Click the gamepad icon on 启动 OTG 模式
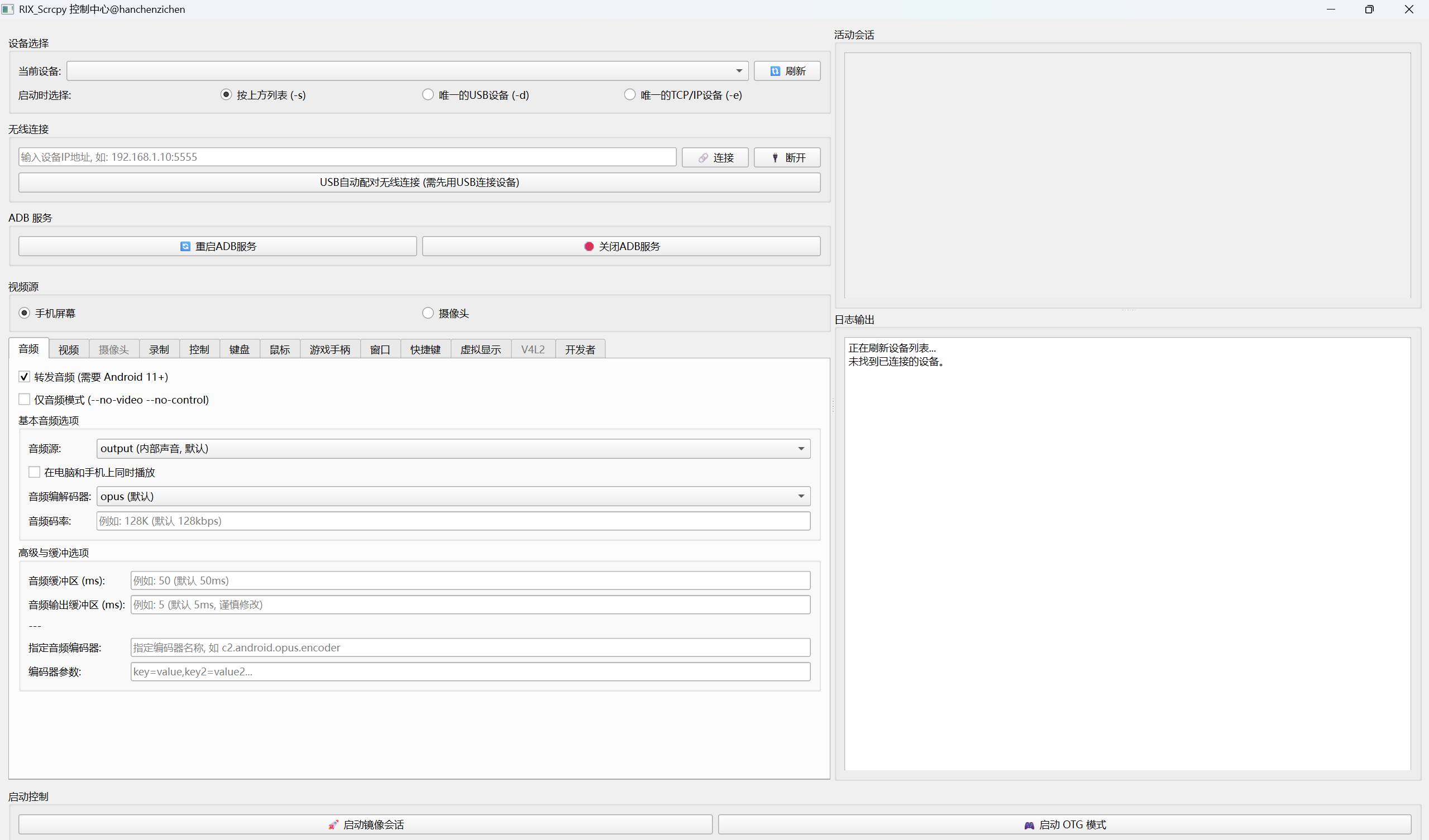This screenshot has width=1429, height=840. click(1029, 825)
